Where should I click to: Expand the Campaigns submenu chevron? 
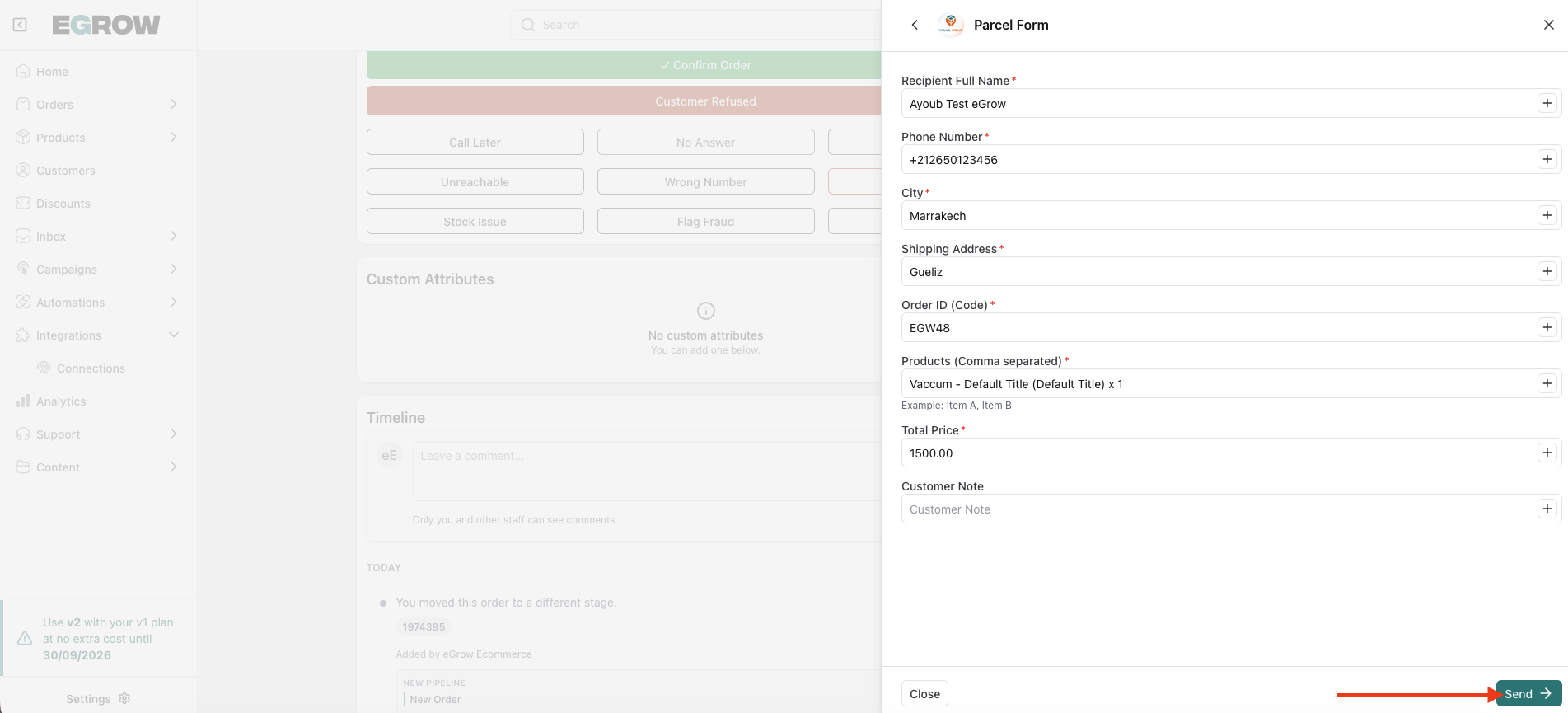174,269
